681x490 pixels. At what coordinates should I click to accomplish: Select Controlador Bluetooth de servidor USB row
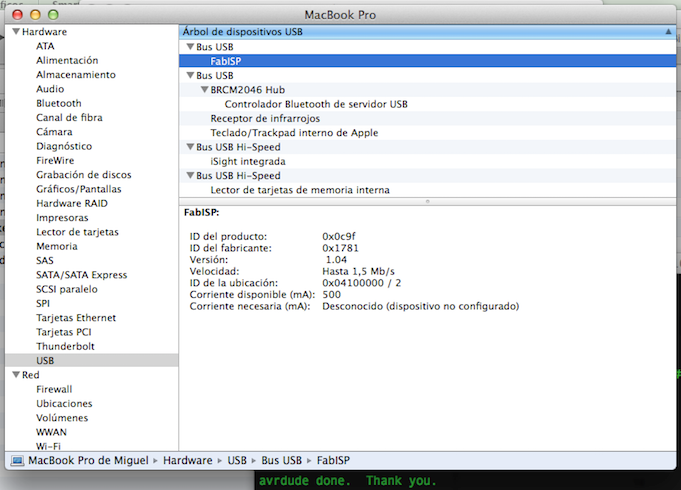[x=427, y=104]
